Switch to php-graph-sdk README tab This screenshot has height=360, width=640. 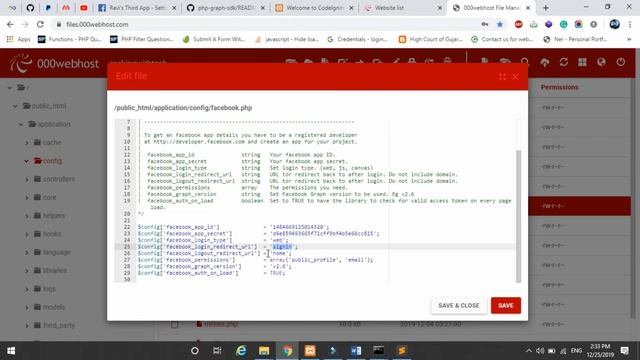[225, 8]
